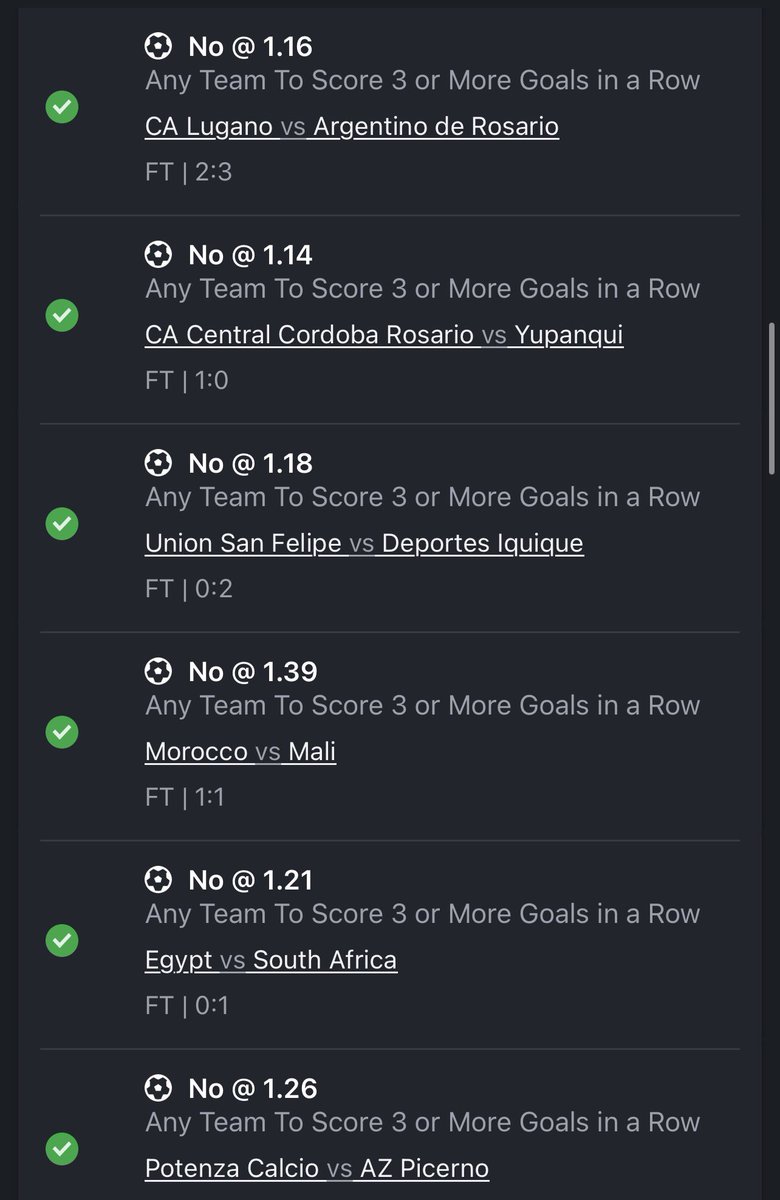Screen dimensions: 780x1200
Task: Open Union San Felipe vs Deportes Iquique match
Action: click(364, 543)
